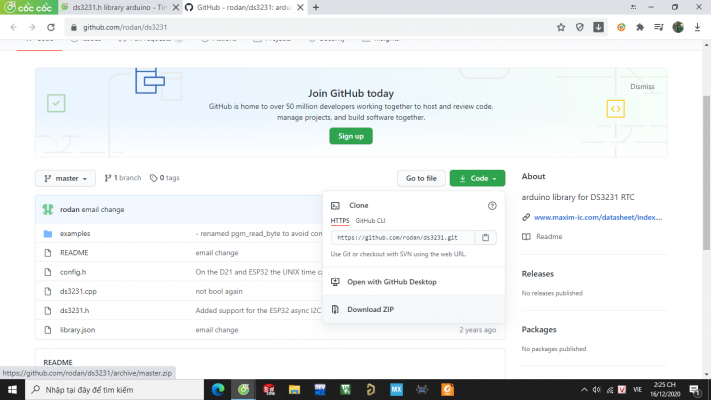This screenshot has width=711, height=400.
Task: Open the MX app in the taskbar
Action: click(x=396, y=390)
